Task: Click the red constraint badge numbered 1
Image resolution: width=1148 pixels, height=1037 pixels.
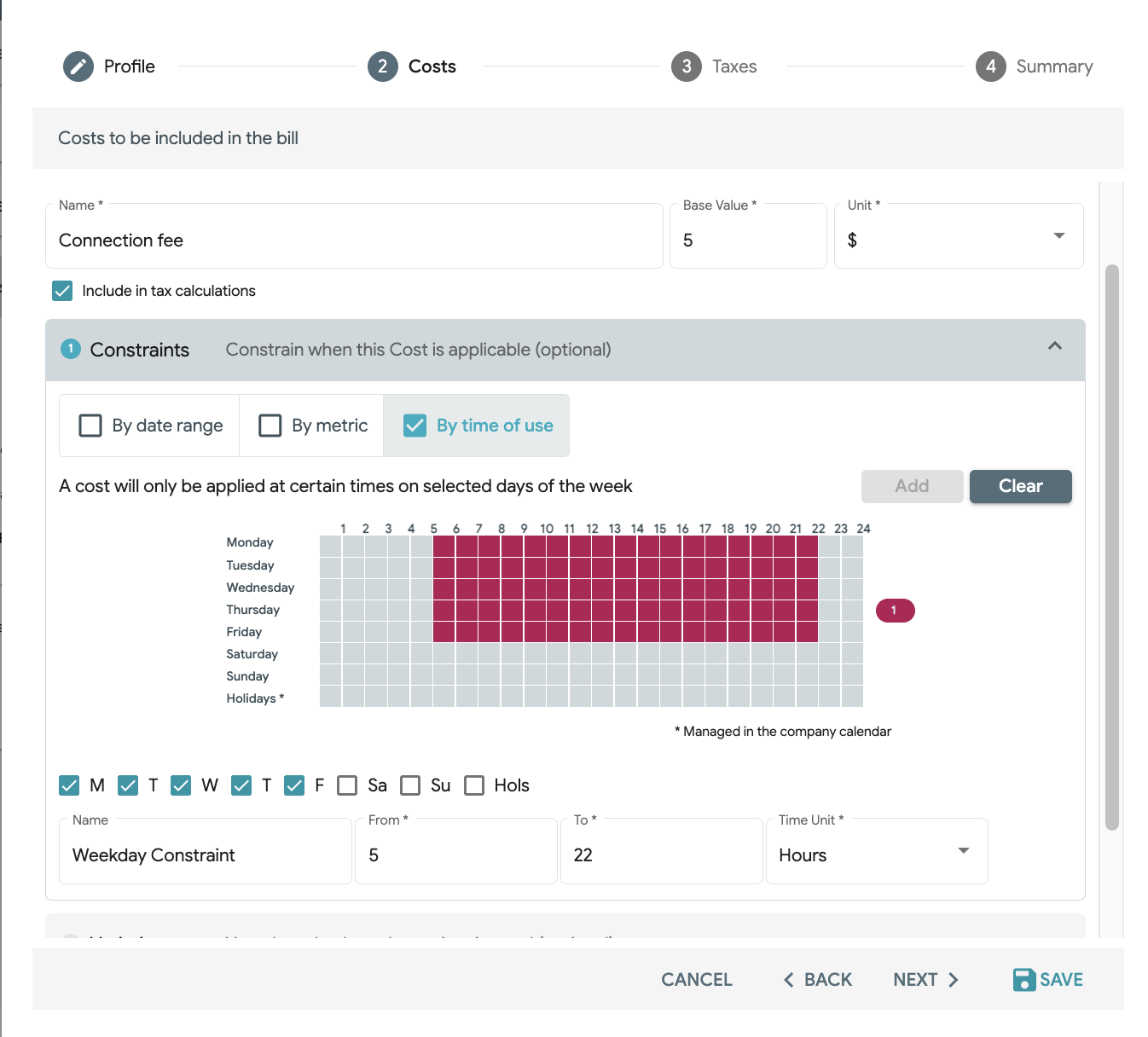Action: pos(895,611)
